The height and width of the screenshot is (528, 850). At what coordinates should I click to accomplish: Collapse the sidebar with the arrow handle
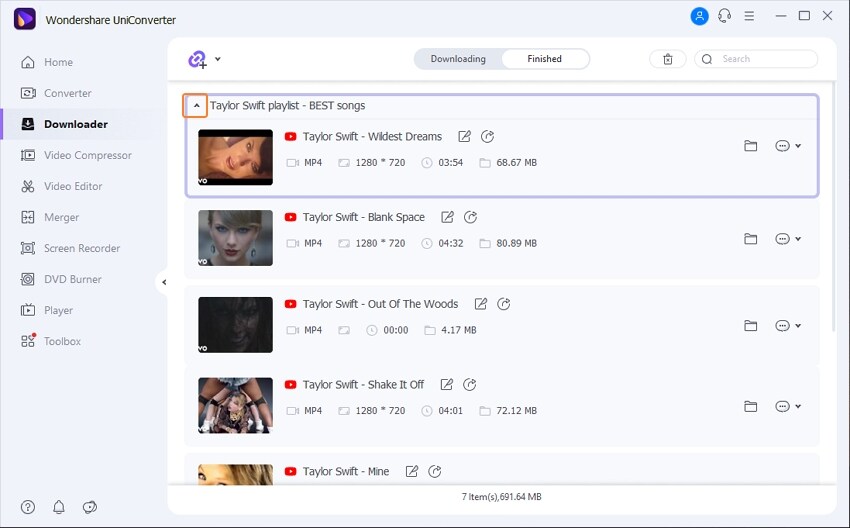[x=164, y=282]
